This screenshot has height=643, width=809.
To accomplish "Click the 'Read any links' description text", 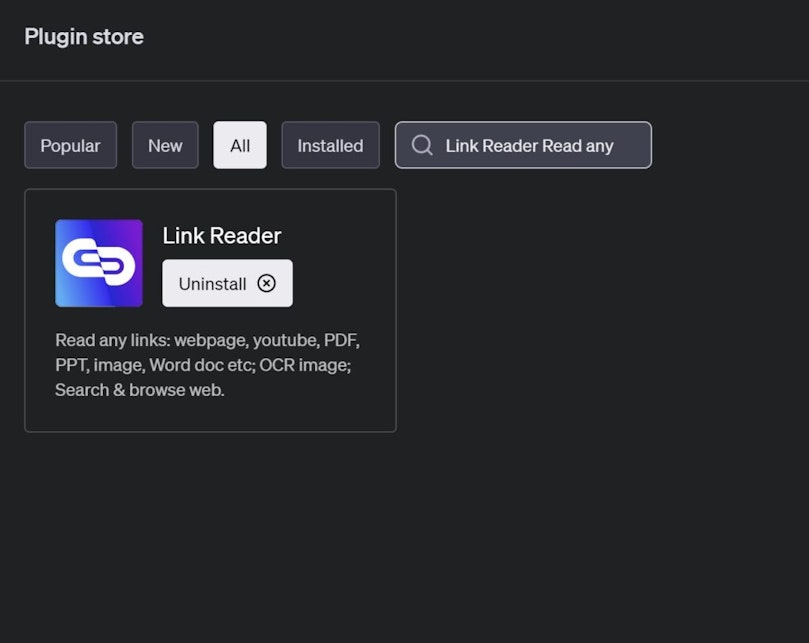I will 207,365.
